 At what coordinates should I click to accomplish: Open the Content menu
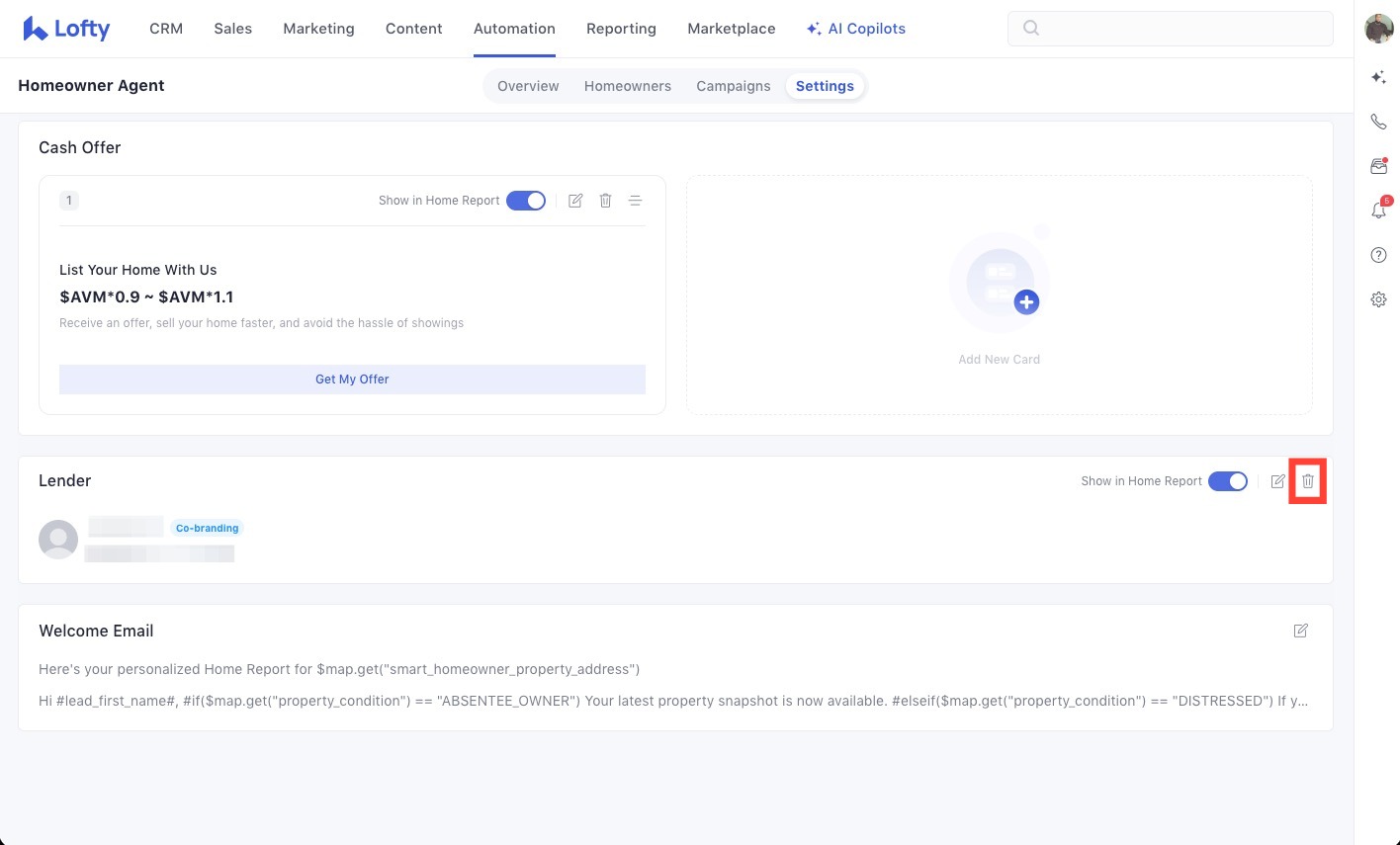(x=413, y=29)
